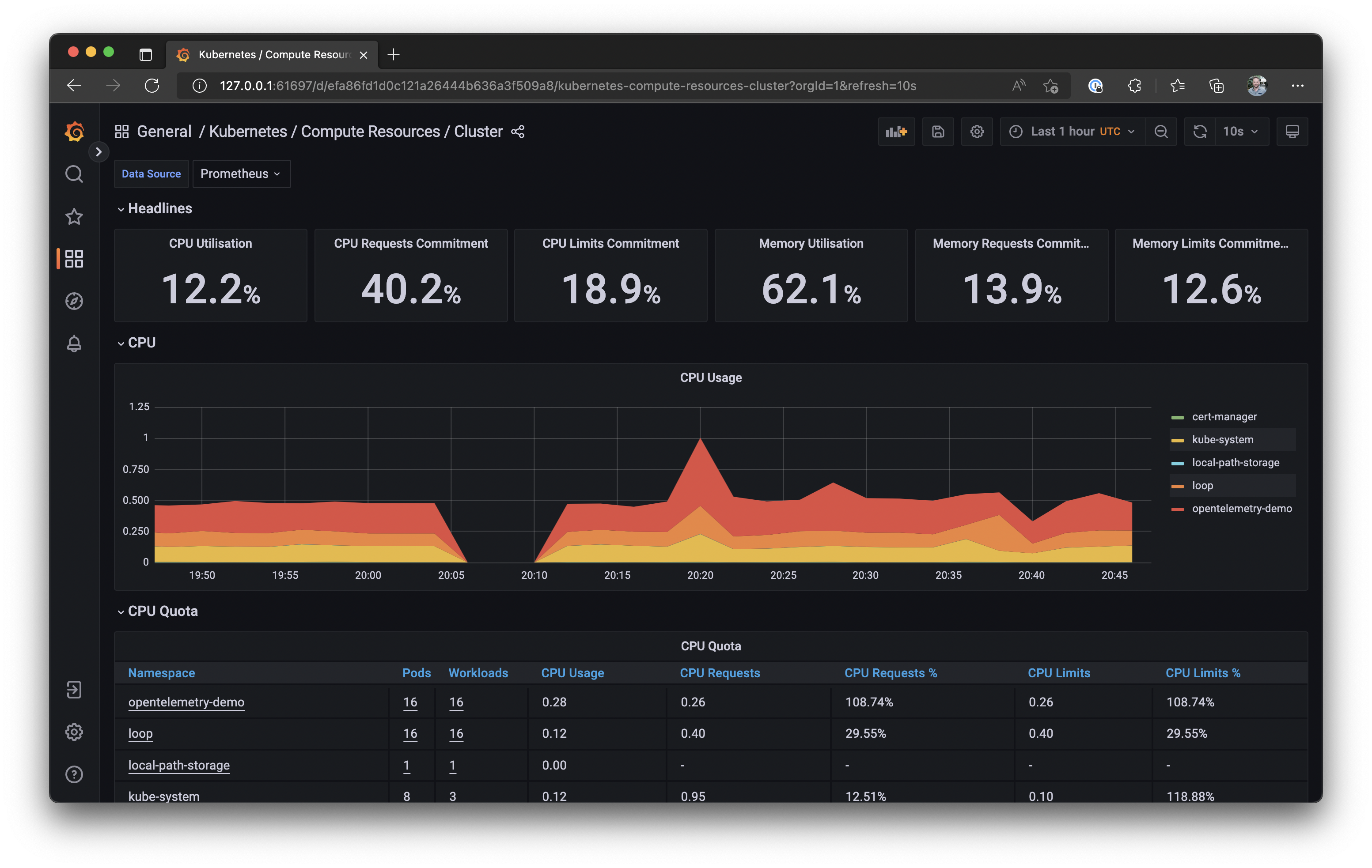This screenshot has width=1372, height=868.
Task: Click the Add panel icon
Action: pyautogui.click(x=896, y=132)
